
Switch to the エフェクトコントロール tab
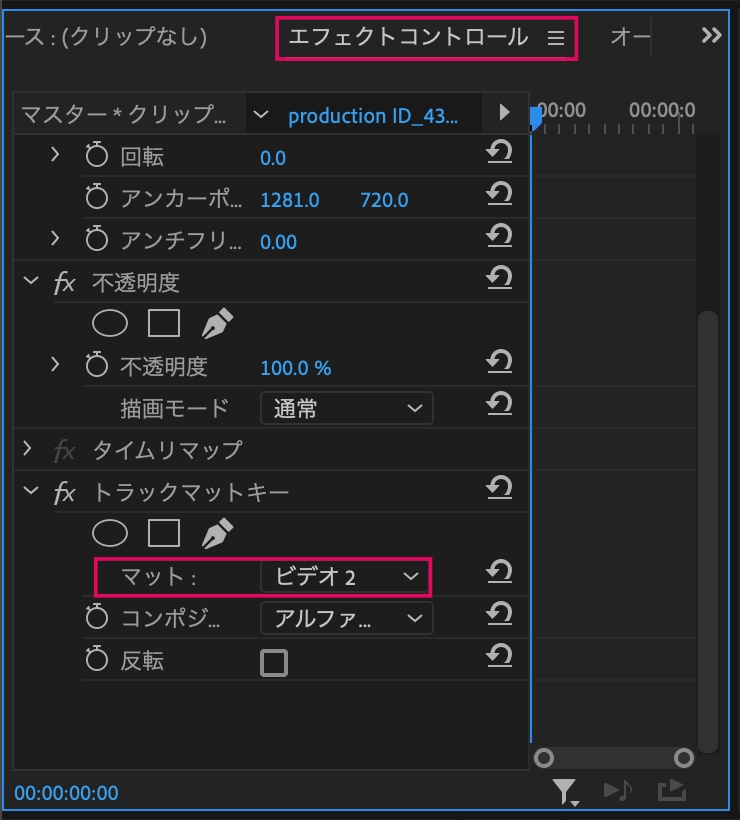[408, 37]
